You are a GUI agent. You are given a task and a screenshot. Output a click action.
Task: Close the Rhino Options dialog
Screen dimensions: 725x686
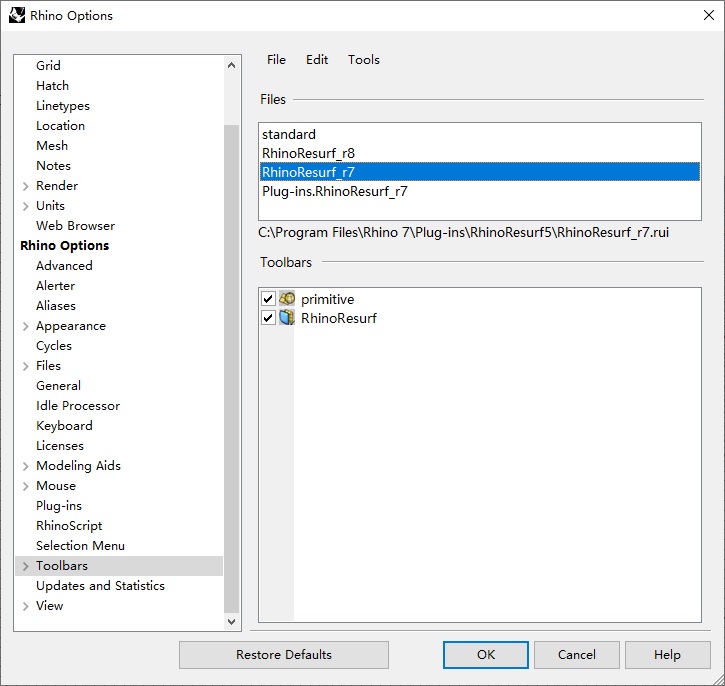[708, 15]
